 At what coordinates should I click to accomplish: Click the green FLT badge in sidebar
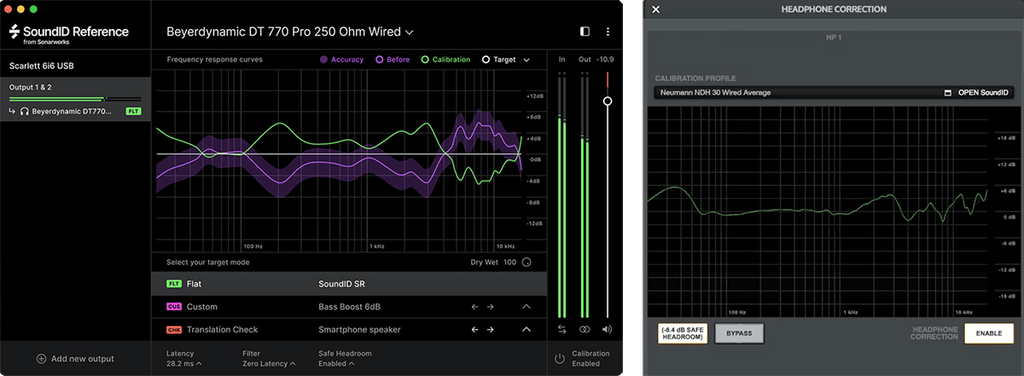(x=133, y=112)
